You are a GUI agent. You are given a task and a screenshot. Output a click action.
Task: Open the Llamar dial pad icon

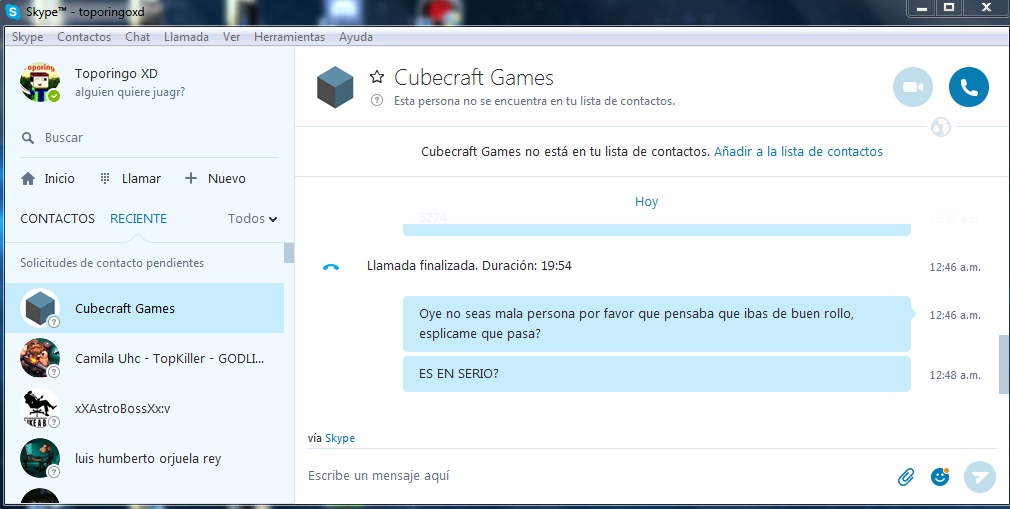pyautogui.click(x=105, y=178)
